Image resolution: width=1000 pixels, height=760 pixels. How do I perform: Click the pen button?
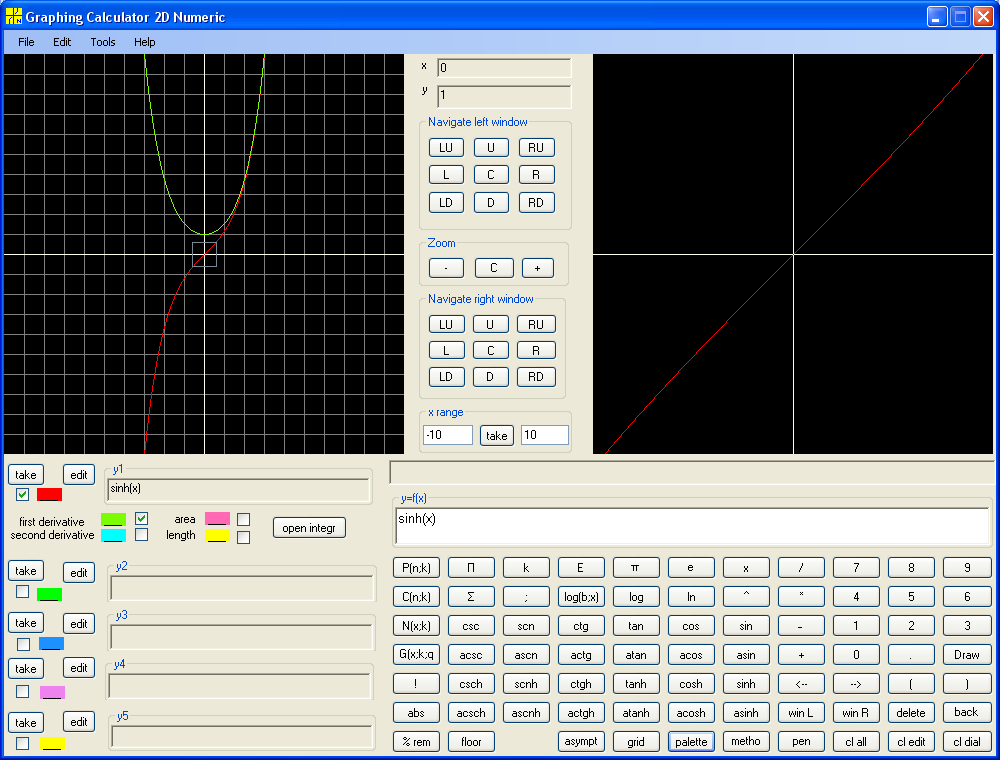pyautogui.click(x=801, y=742)
